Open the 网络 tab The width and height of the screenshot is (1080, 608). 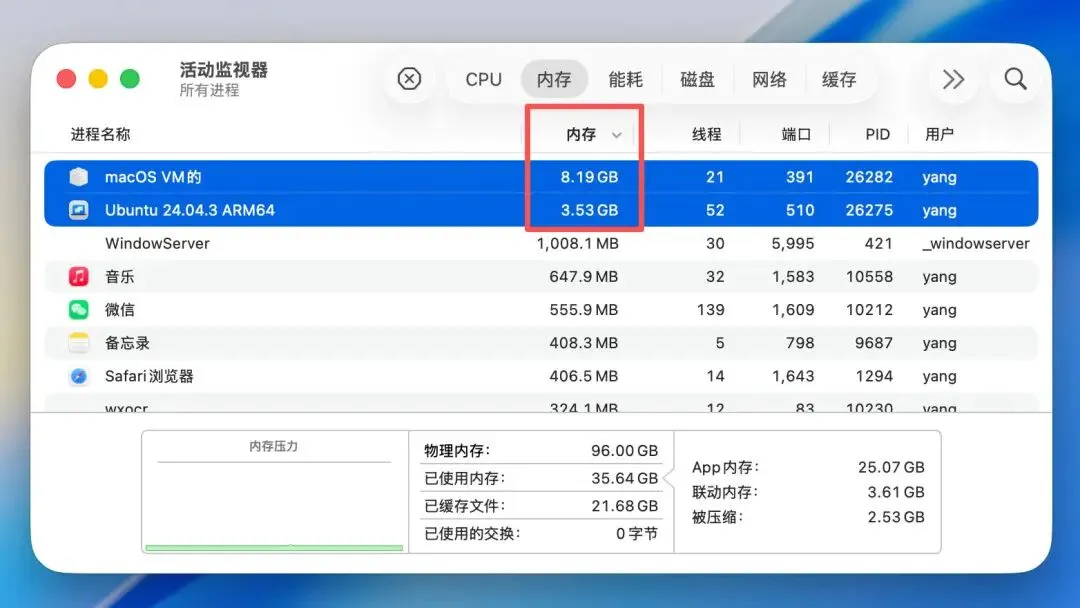[x=769, y=79]
